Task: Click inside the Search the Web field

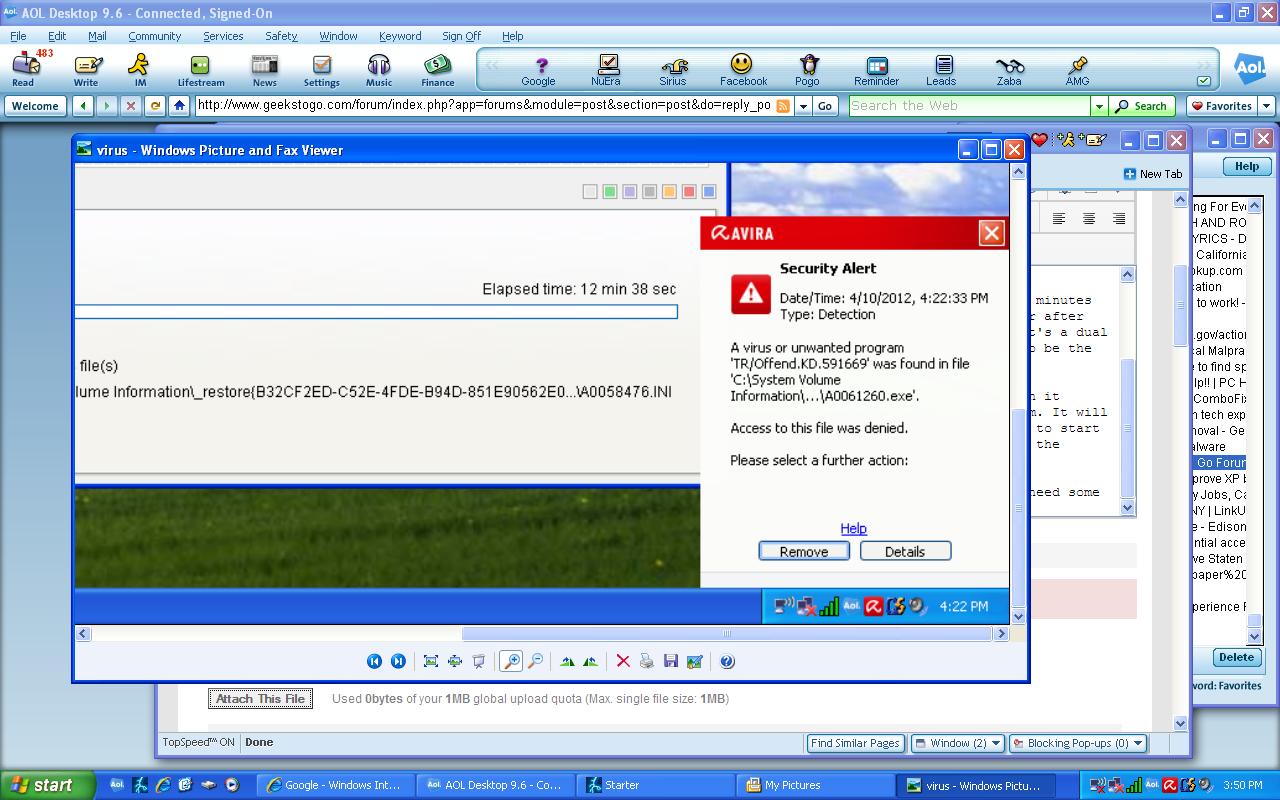Action: [x=968, y=105]
